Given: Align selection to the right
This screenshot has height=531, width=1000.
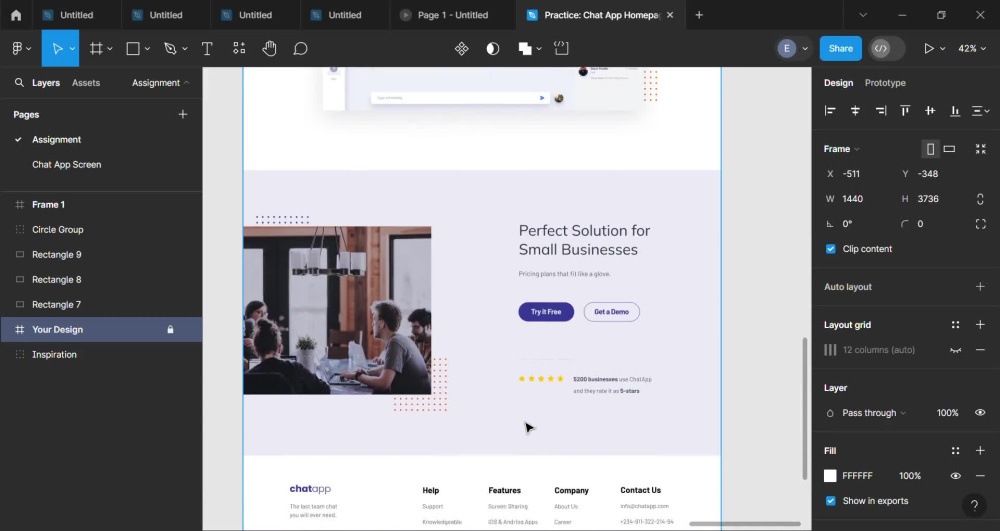Looking at the screenshot, I should [880, 111].
